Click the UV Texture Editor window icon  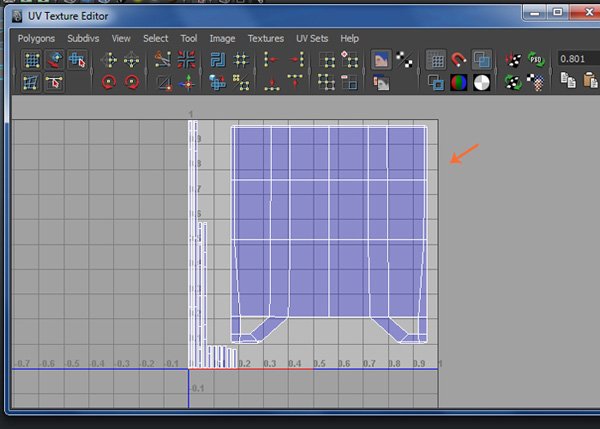[17, 16]
